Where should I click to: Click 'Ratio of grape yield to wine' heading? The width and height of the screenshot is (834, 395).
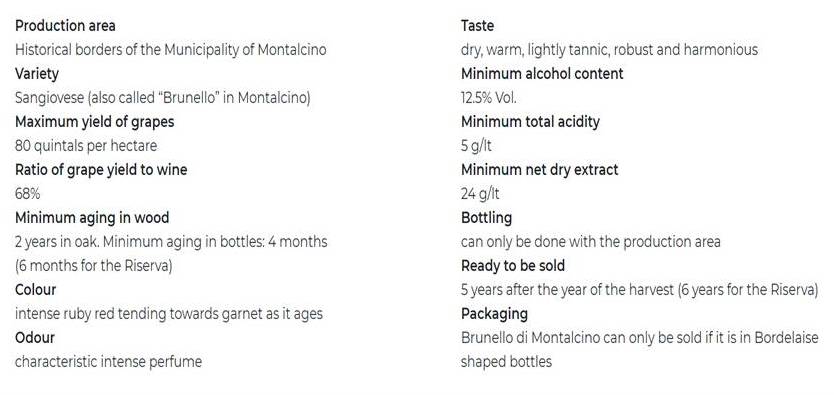pyautogui.click(x=101, y=170)
